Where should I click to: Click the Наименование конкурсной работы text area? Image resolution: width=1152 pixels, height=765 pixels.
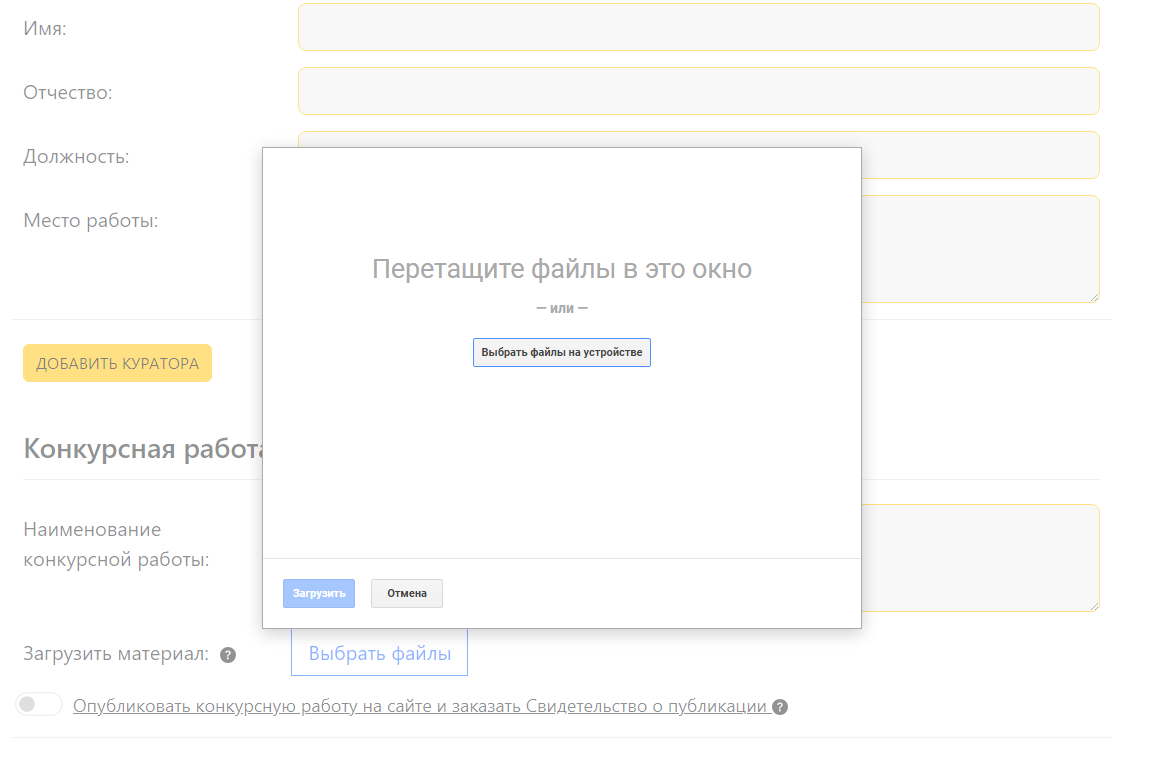pyautogui.click(x=980, y=557)
